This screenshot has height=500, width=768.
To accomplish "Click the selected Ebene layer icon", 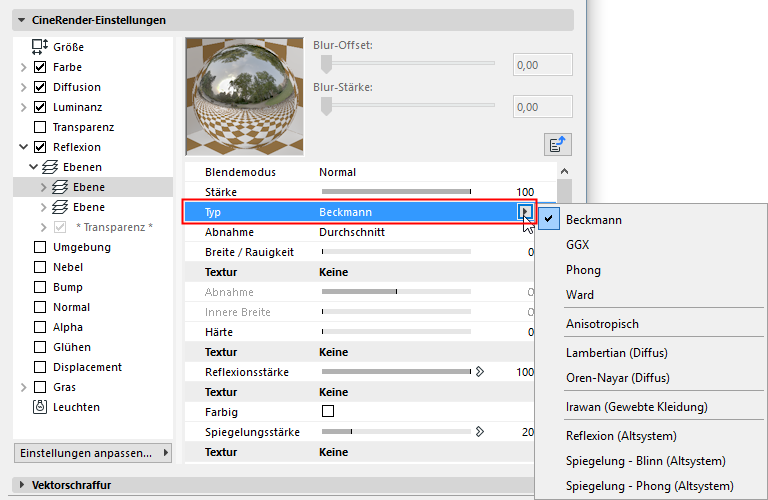I will click(60, 187).
